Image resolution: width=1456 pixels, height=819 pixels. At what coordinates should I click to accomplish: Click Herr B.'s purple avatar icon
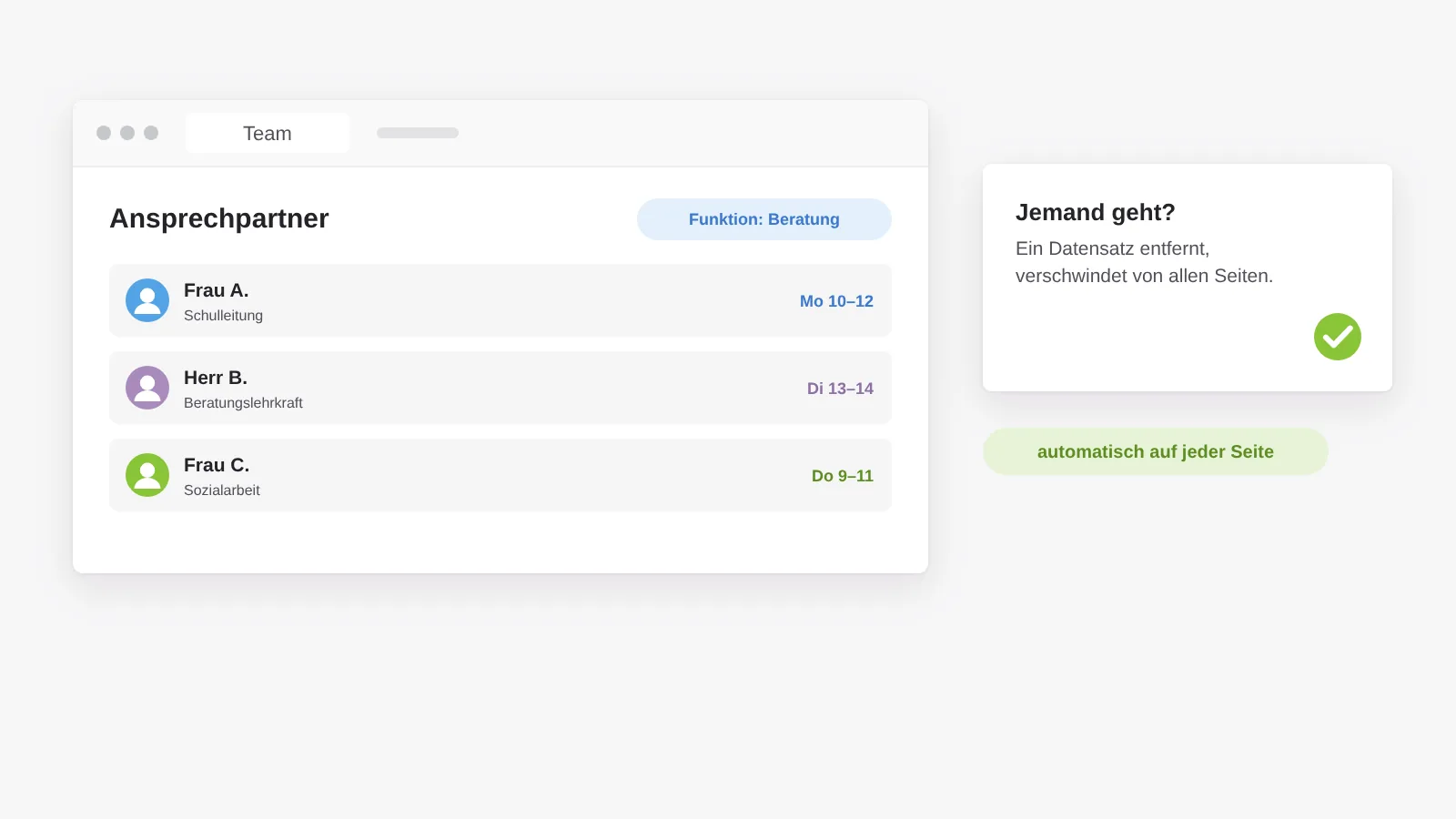[x=147, y=388]
